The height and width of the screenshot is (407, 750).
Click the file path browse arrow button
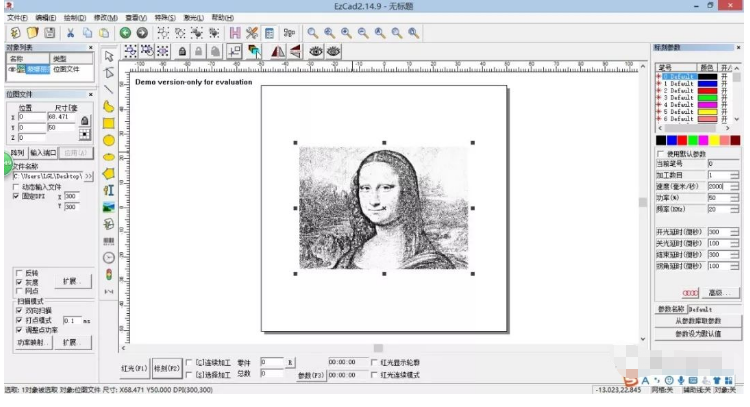(x=88, y=176)
